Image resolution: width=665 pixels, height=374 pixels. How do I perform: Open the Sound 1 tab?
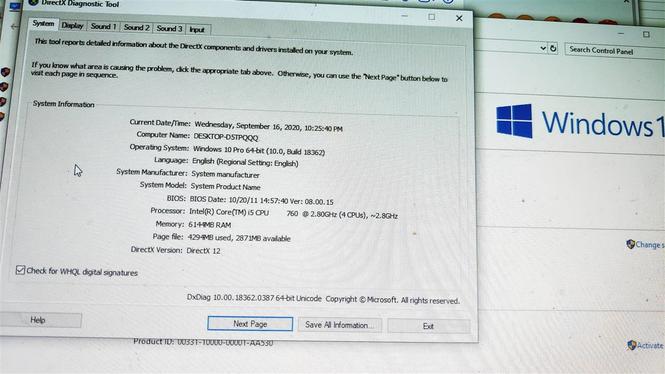(103, 26)
